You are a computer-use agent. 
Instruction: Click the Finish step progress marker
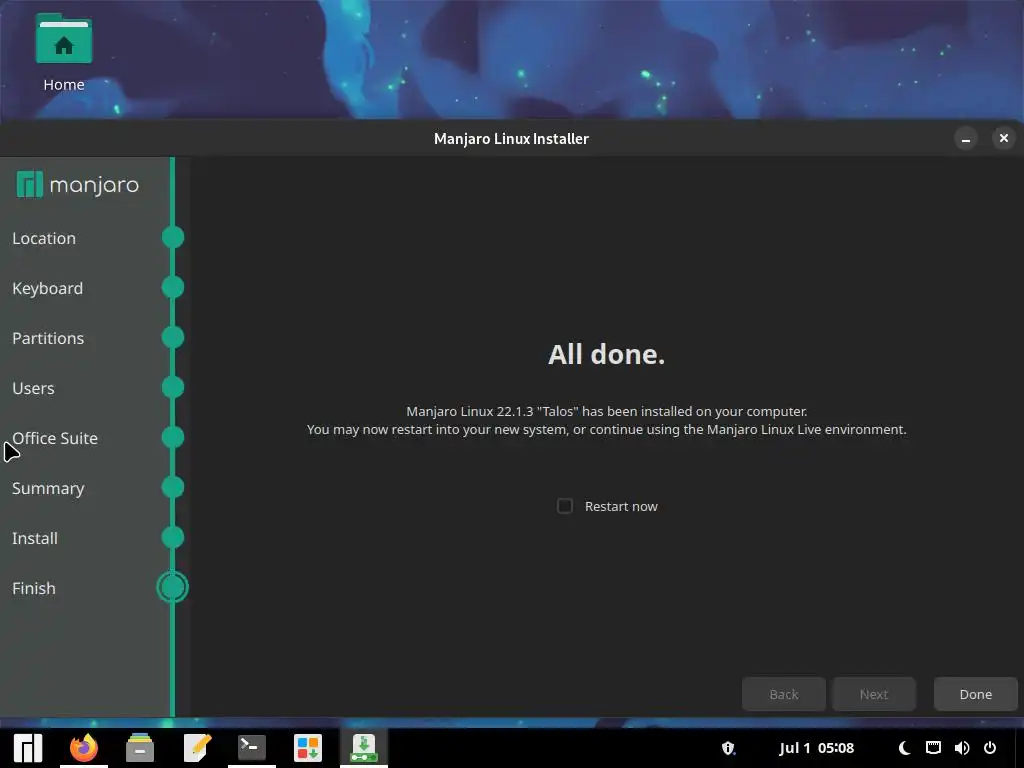(172, 587)
